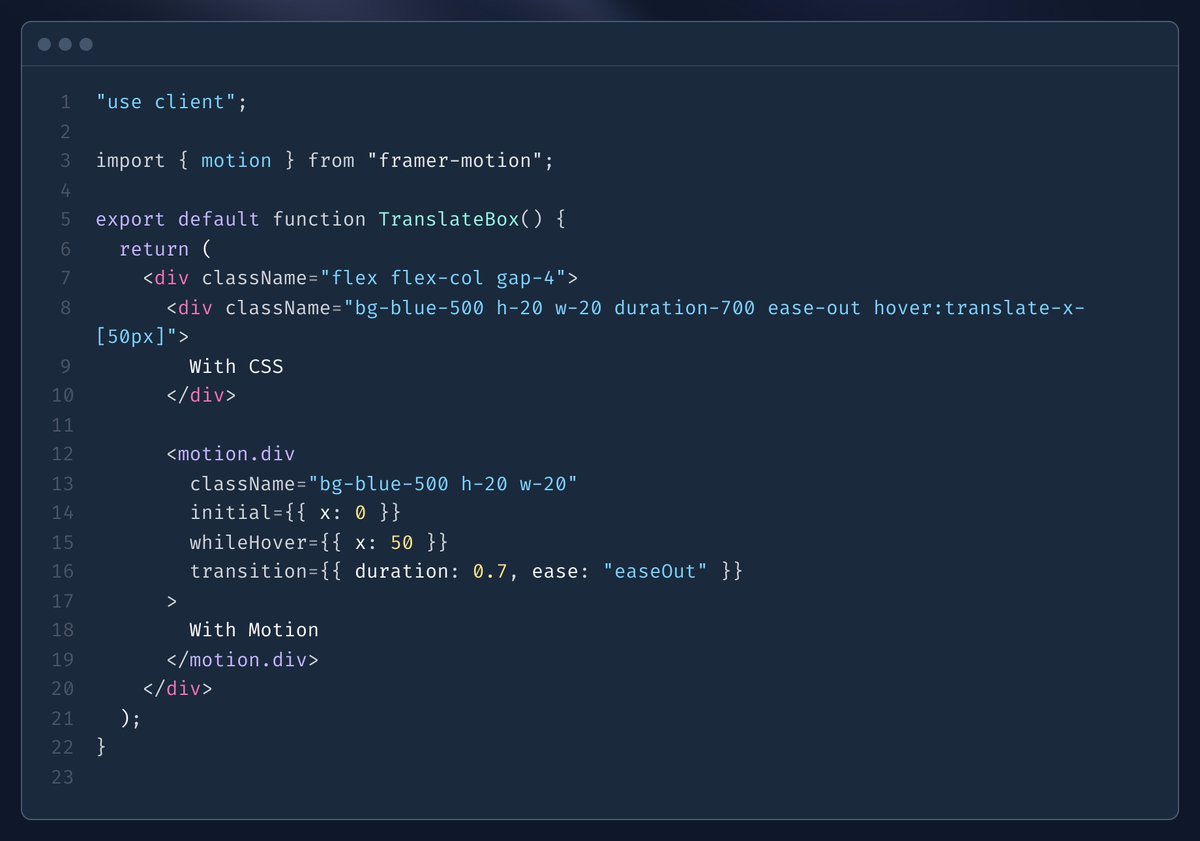Click line number 12 in the gutter
This screenshot has height=841, width=1200.
tap(62, 454)
